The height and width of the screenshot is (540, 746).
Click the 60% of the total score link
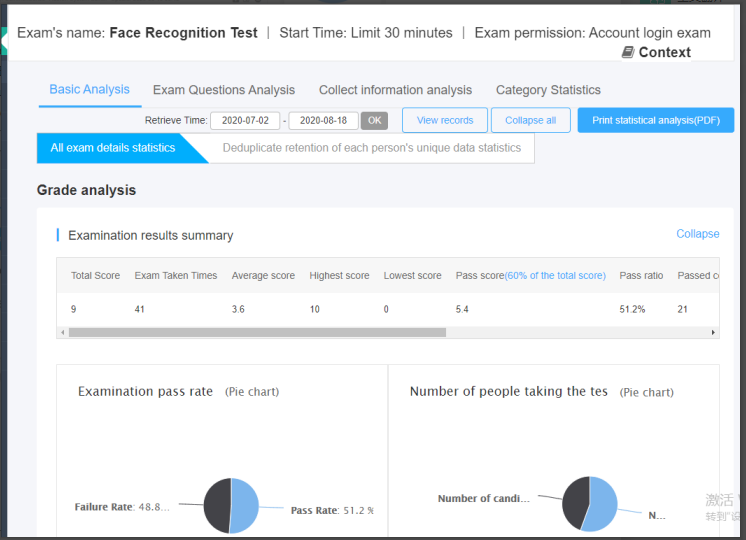pos(555,276)
